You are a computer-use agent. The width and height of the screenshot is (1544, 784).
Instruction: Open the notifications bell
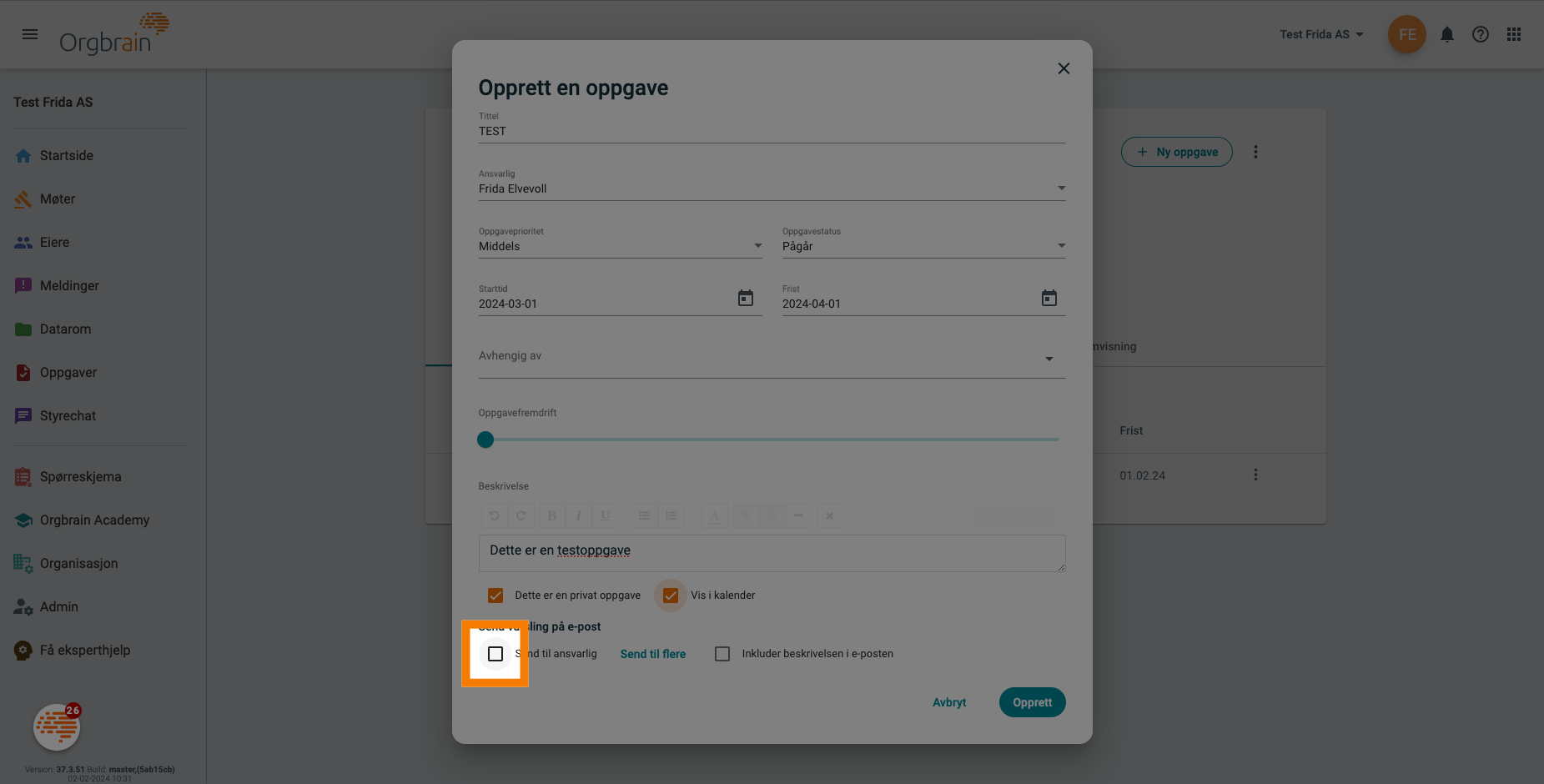pyautogui.click(x=1447, y=34)
